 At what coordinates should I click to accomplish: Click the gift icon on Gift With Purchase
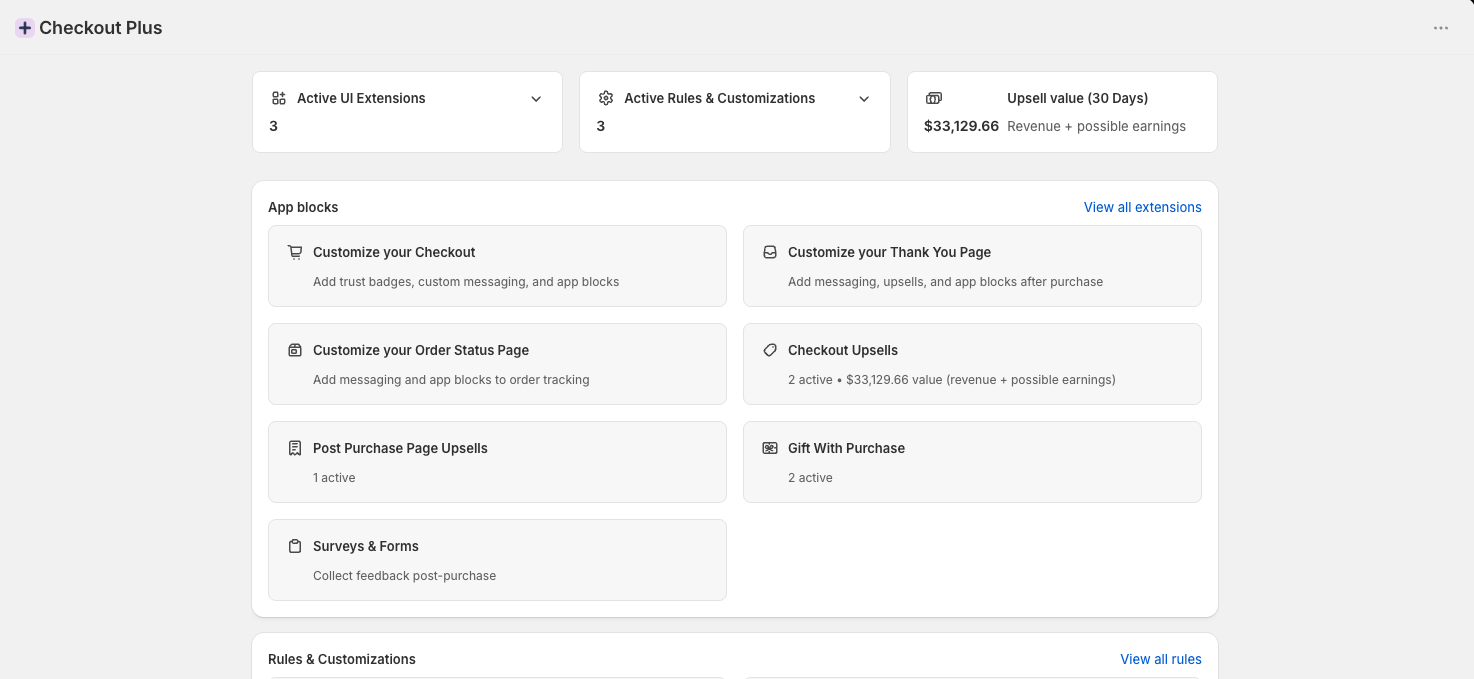click(770, 448)
